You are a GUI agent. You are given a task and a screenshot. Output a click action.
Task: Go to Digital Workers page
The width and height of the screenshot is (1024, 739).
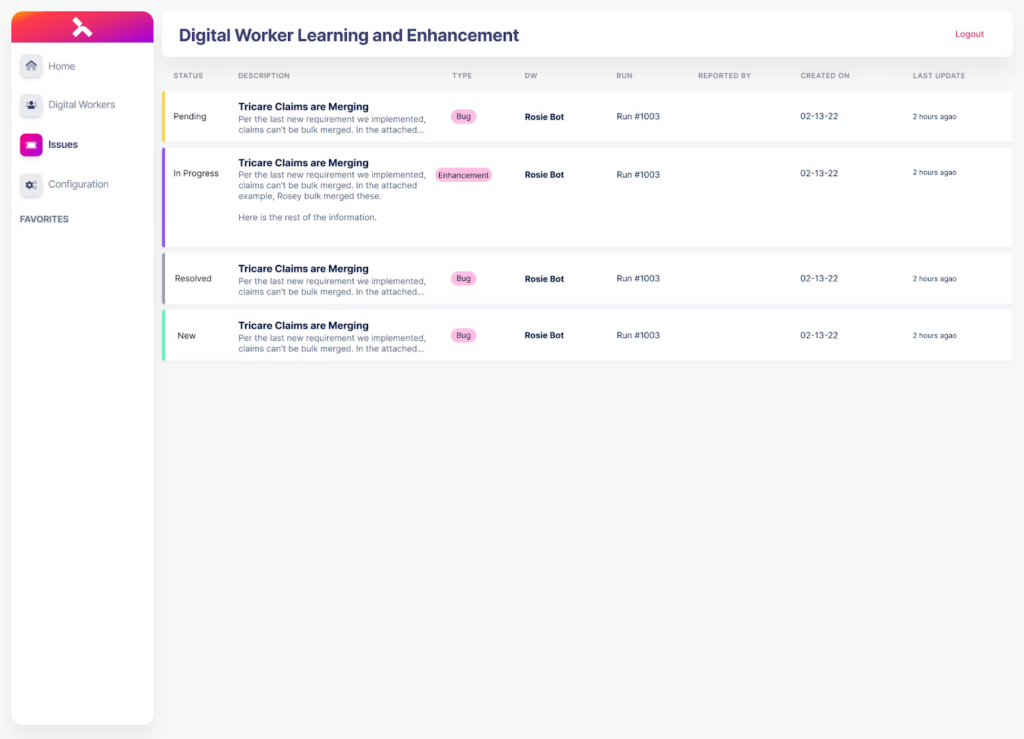pyautogui.click(x=82, y=105)
